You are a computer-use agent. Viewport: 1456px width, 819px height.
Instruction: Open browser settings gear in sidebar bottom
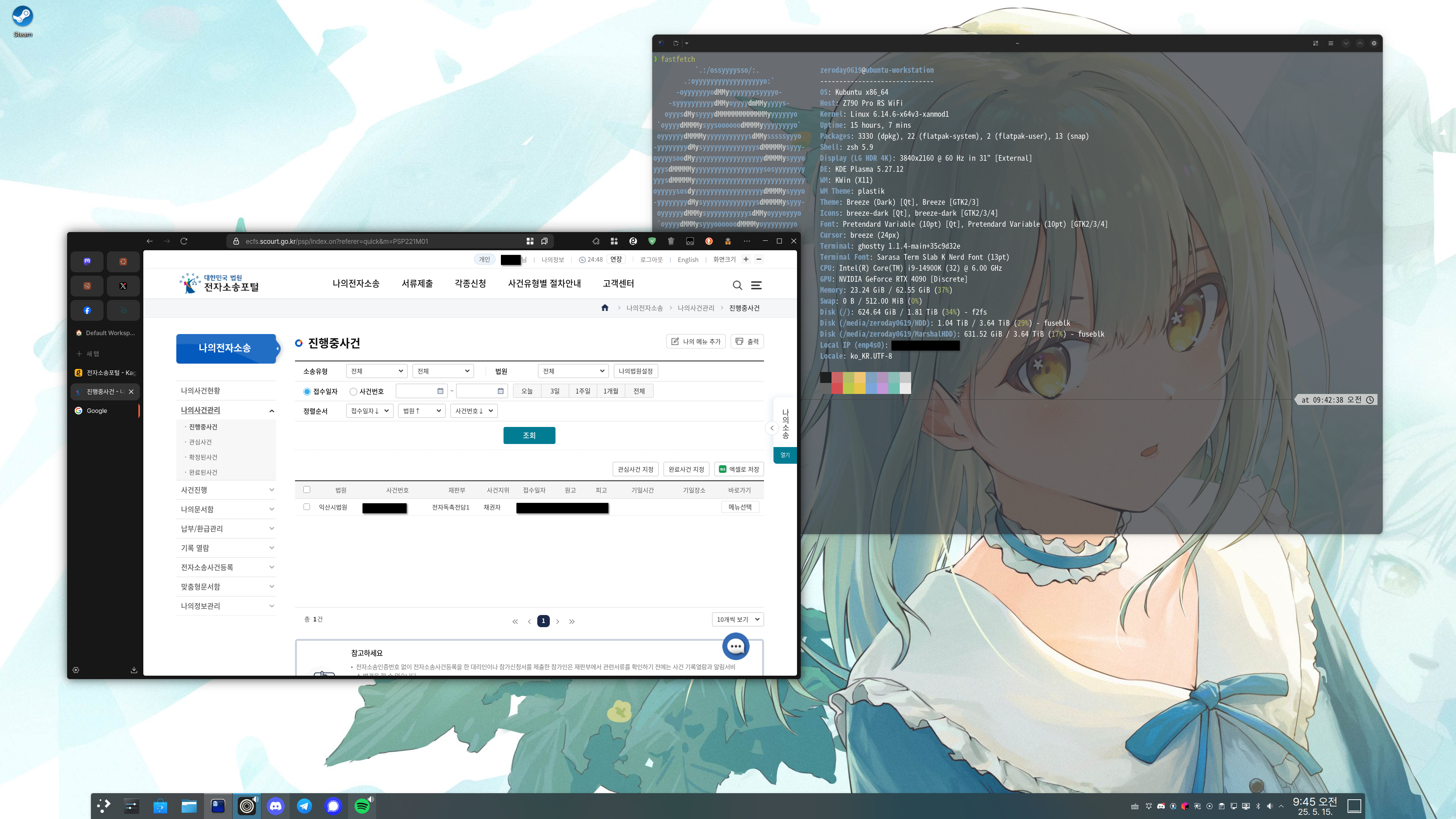coord(76,670)
